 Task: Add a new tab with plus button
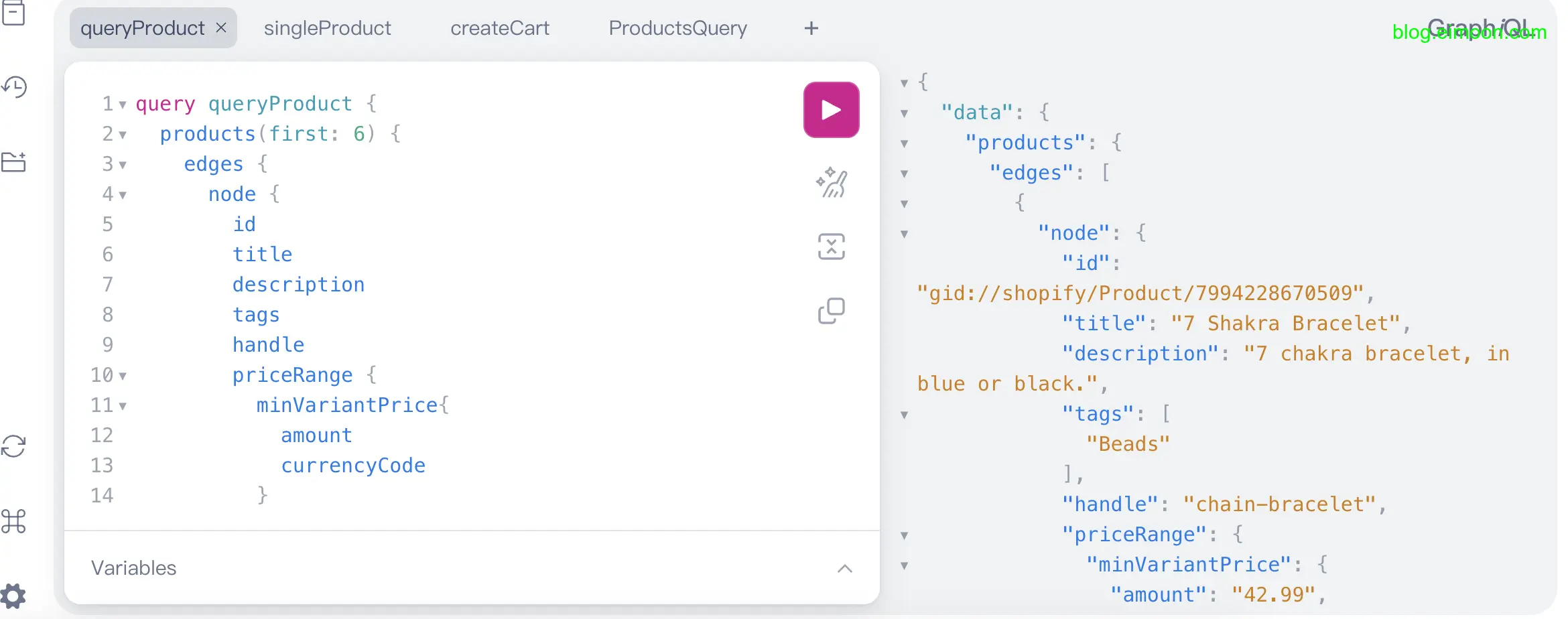coord(811,28)
